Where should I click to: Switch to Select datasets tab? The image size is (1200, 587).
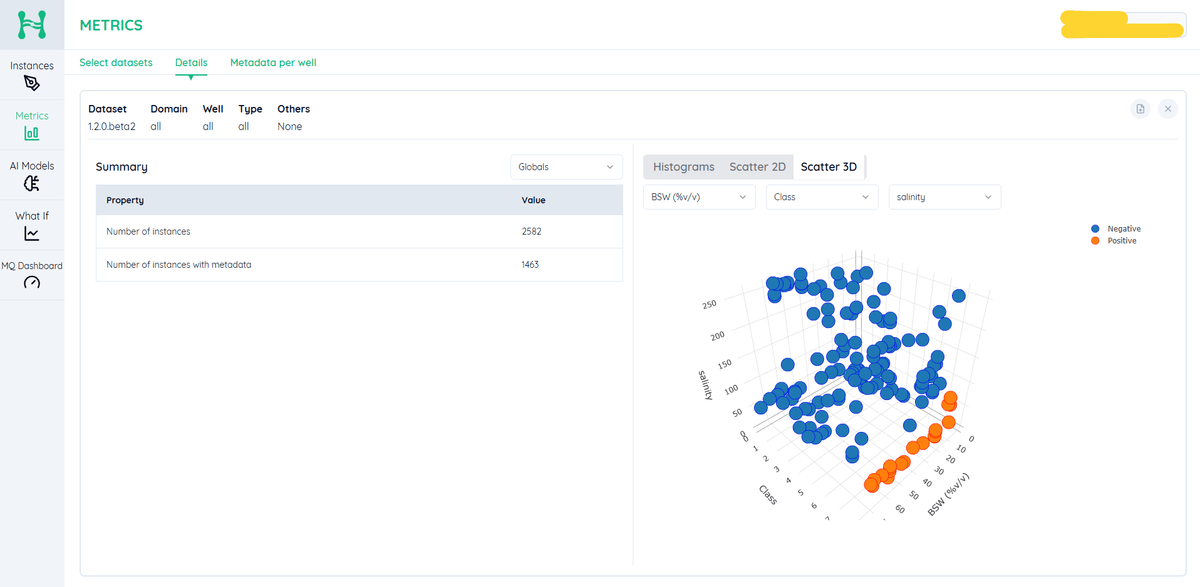116,63
